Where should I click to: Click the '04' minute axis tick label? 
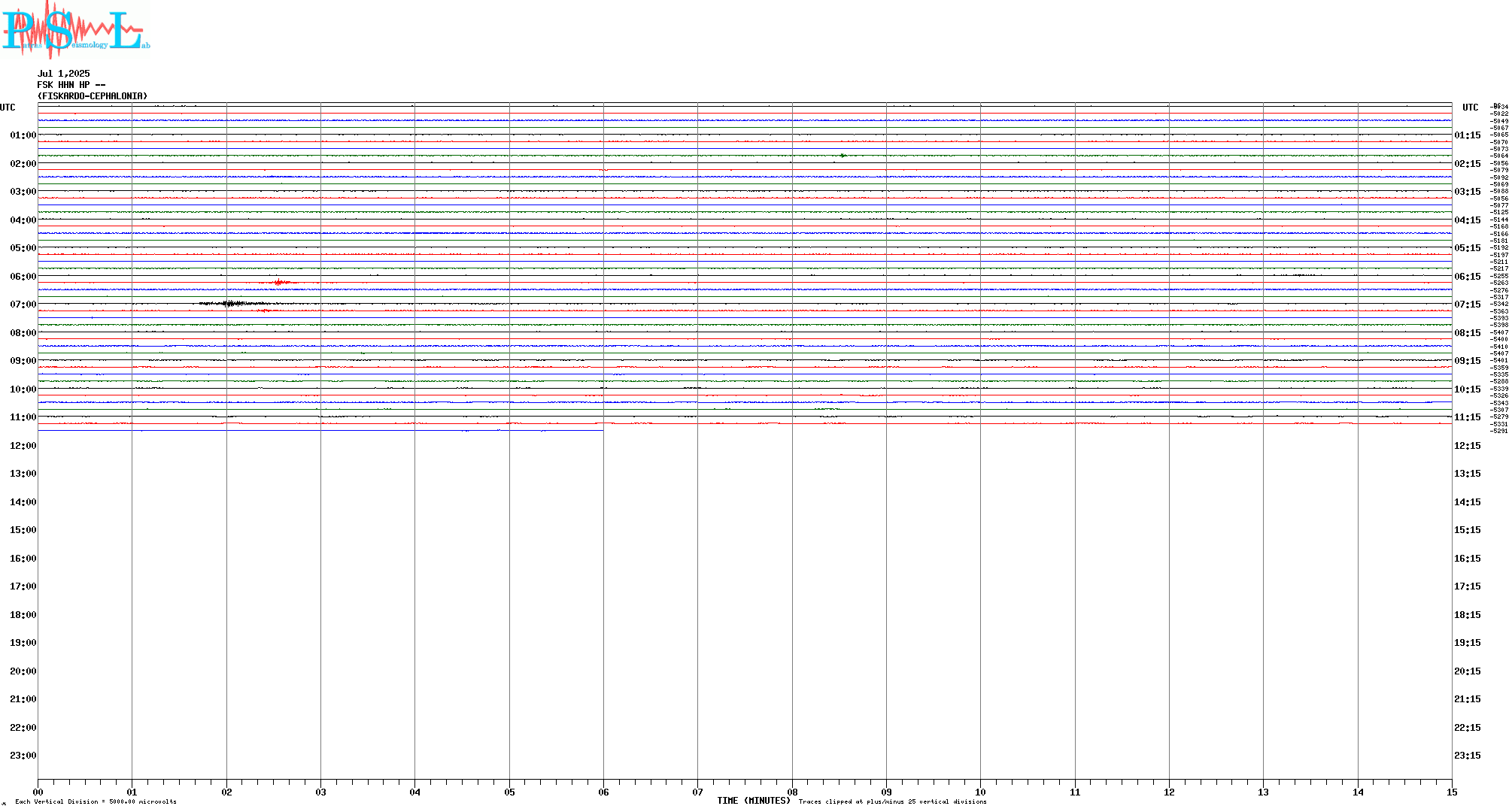(x=415, y=792)
